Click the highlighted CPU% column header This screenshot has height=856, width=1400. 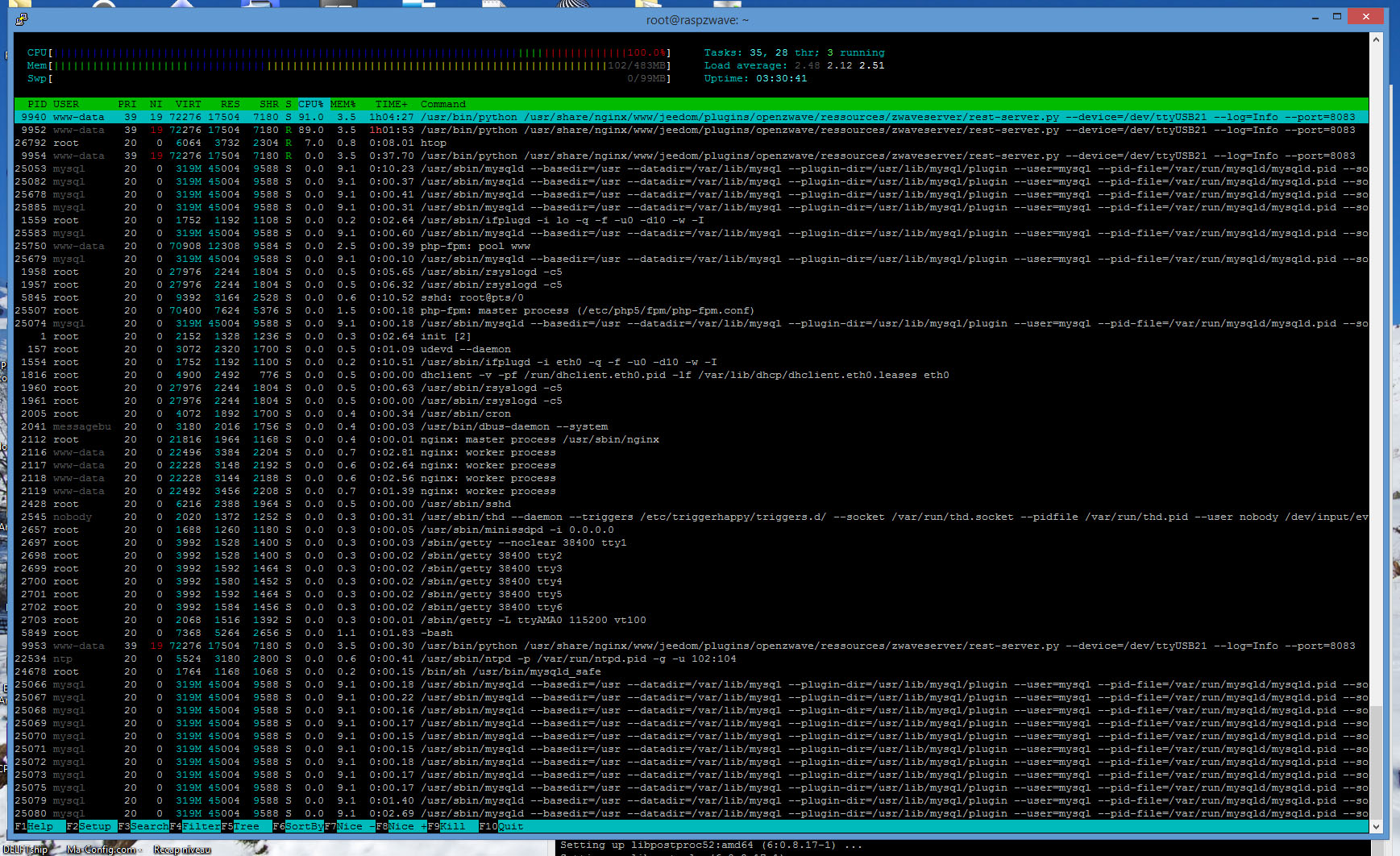click(311, 104)
